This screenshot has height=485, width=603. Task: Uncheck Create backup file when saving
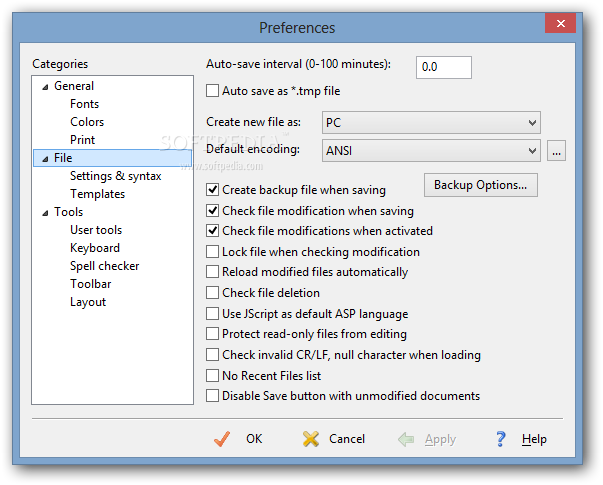pyautogui.click(x=212, y=189)
